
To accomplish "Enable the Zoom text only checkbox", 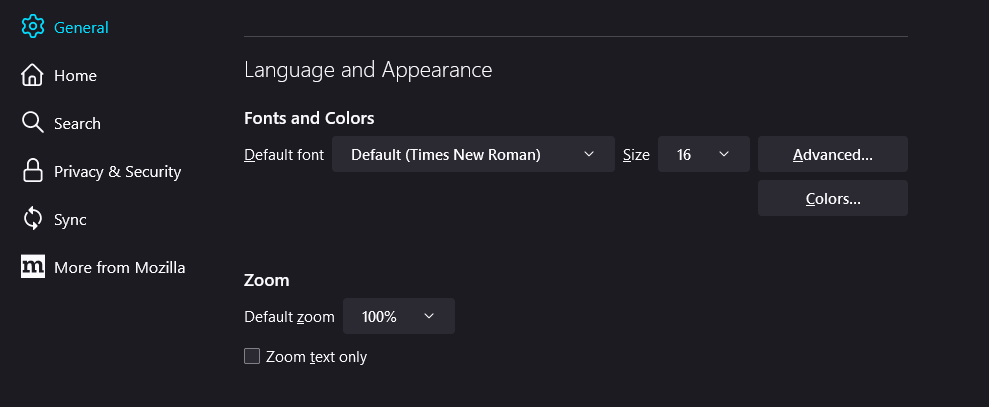I will click(252, 356).
